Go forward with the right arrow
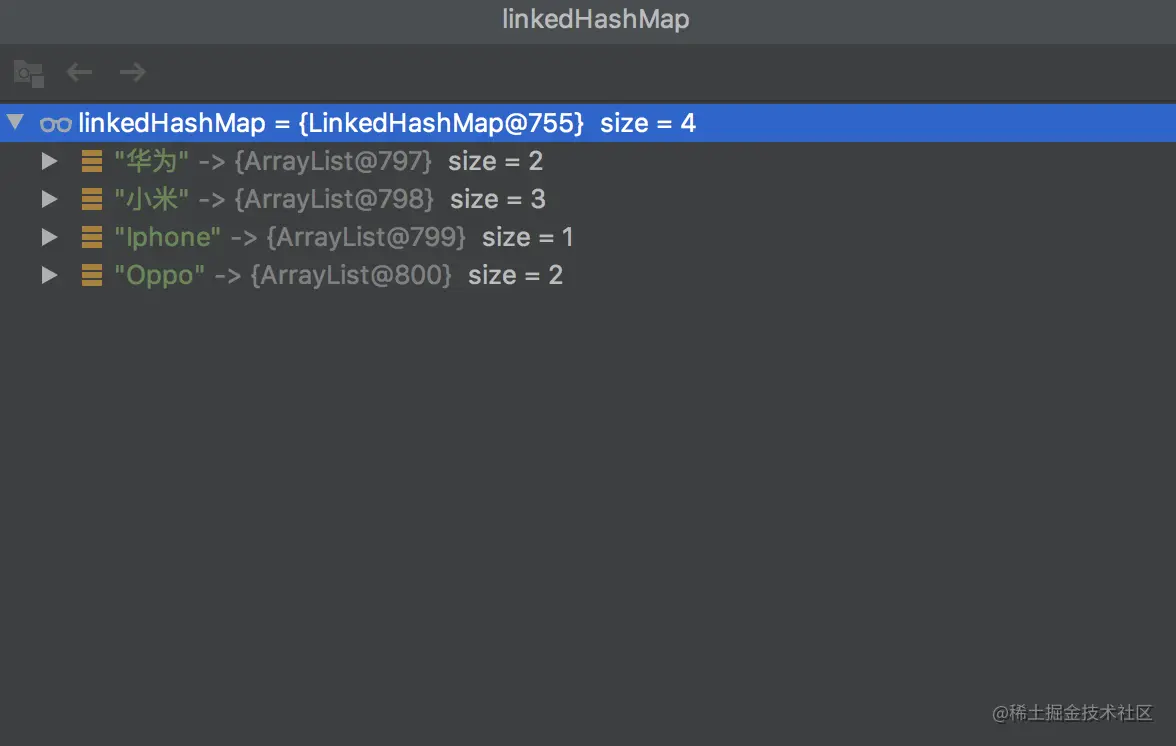1176x746 pixels. (x=133, y=72)
